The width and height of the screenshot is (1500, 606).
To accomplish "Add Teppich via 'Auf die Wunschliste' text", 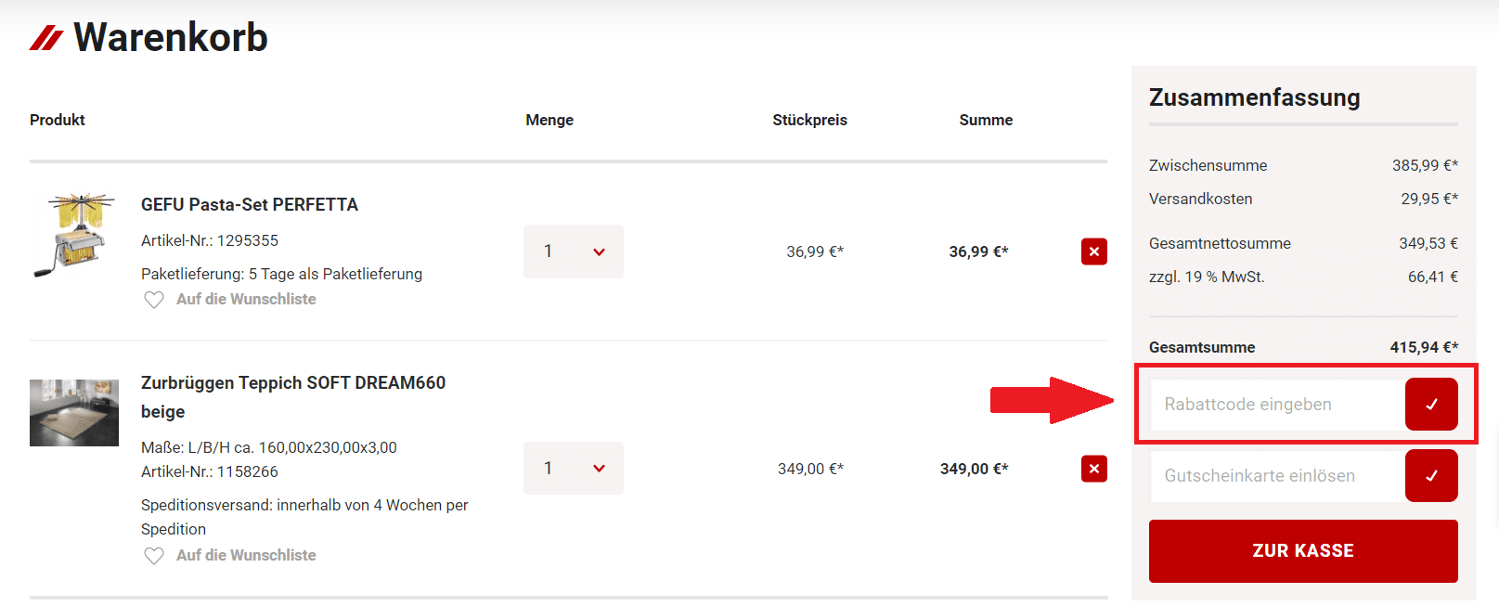I will [x=246, y=555].
